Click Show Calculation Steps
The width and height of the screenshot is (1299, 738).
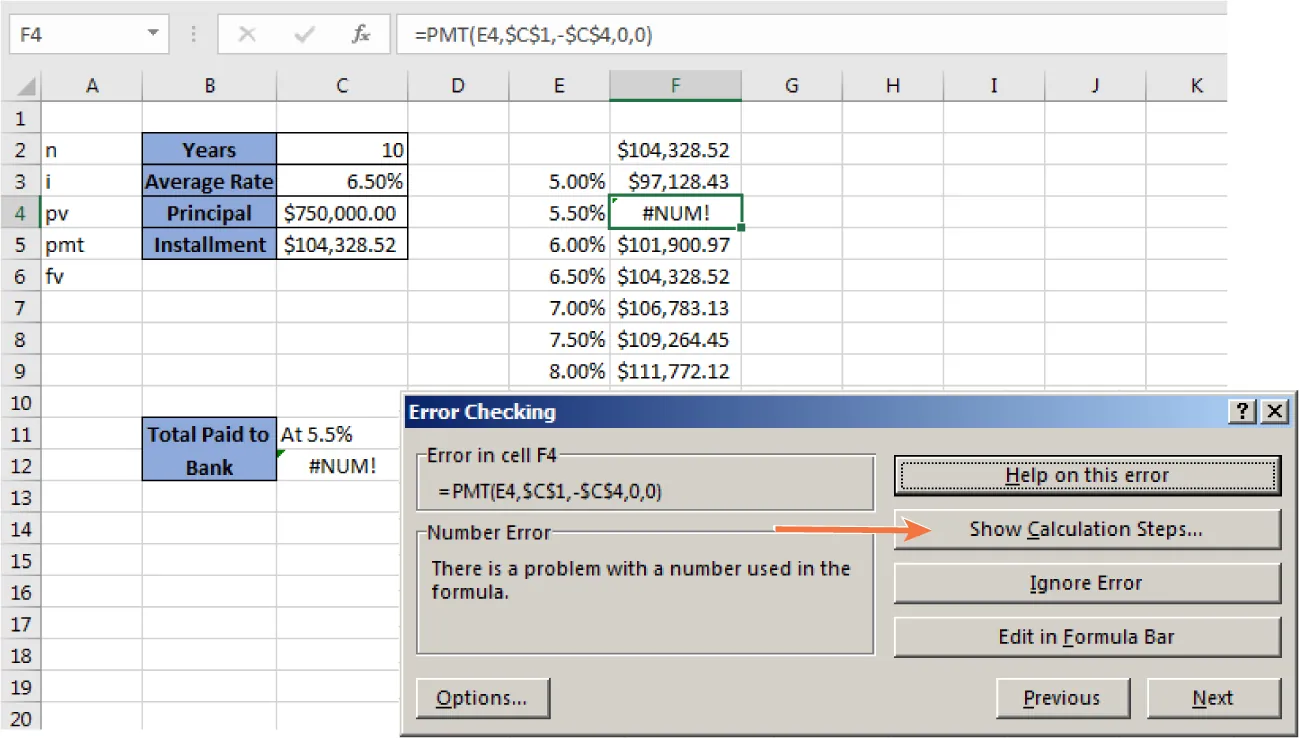tap(1086, 529)
